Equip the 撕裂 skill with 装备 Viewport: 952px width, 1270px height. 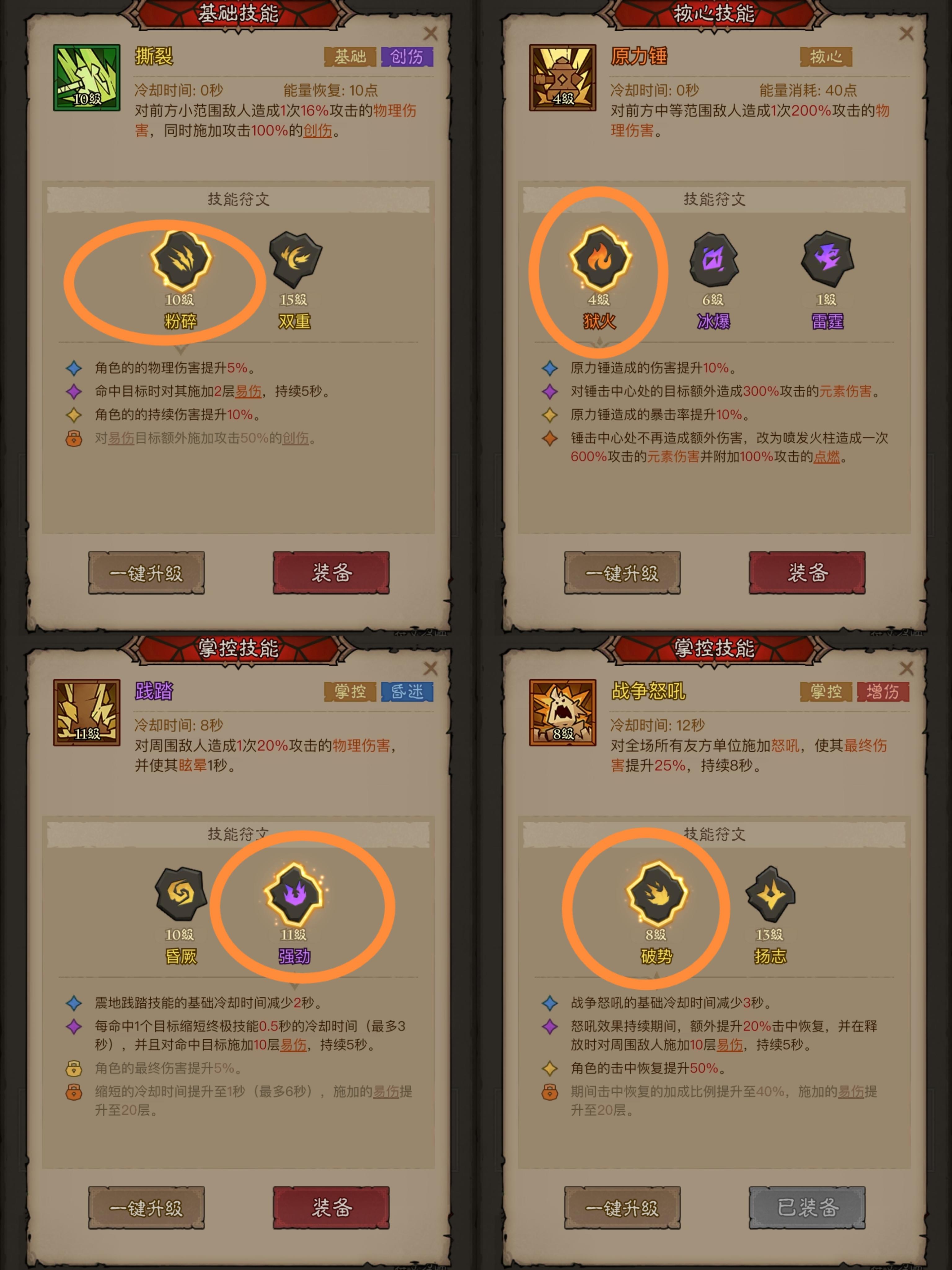pos(331,572)
